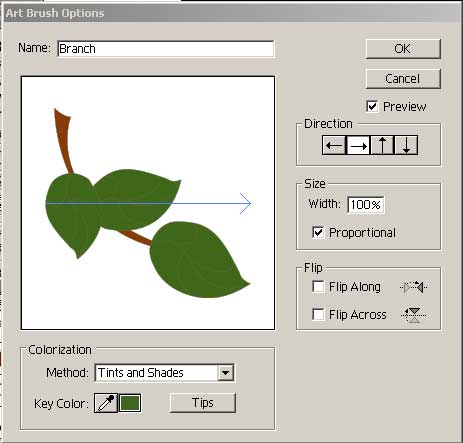
Task: Set brush direction to down arrow
Action: tap(406, 145)
